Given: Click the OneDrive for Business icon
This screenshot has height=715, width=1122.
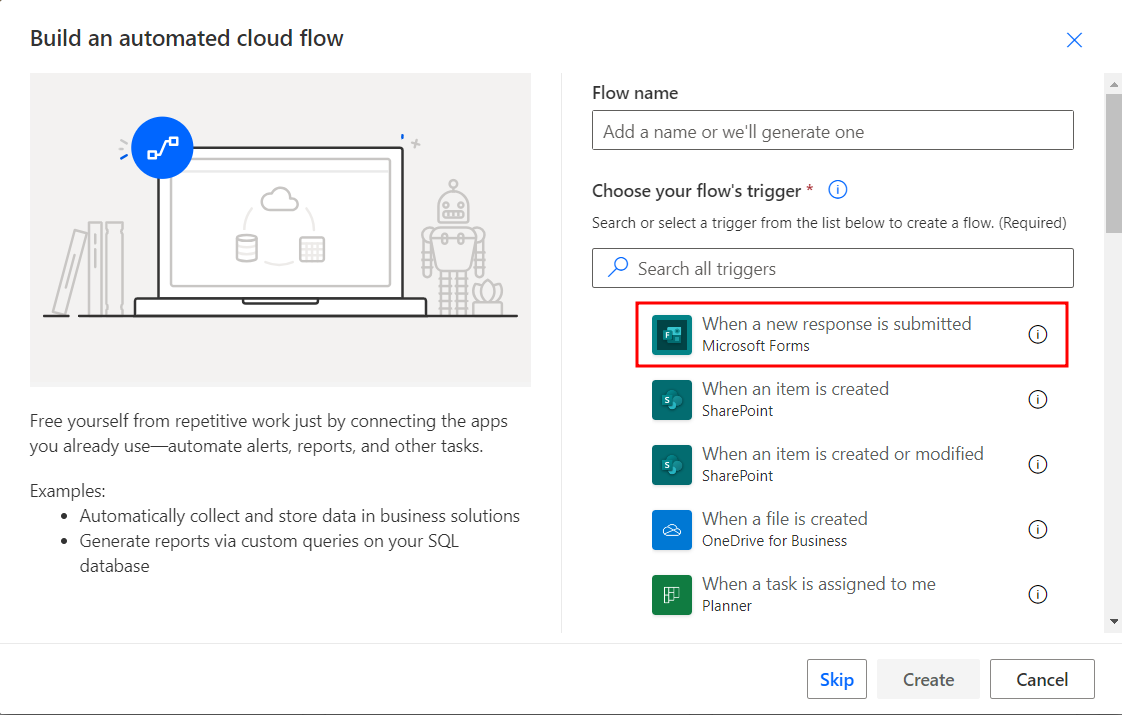Looking at the screenshot, I should 671,530.
